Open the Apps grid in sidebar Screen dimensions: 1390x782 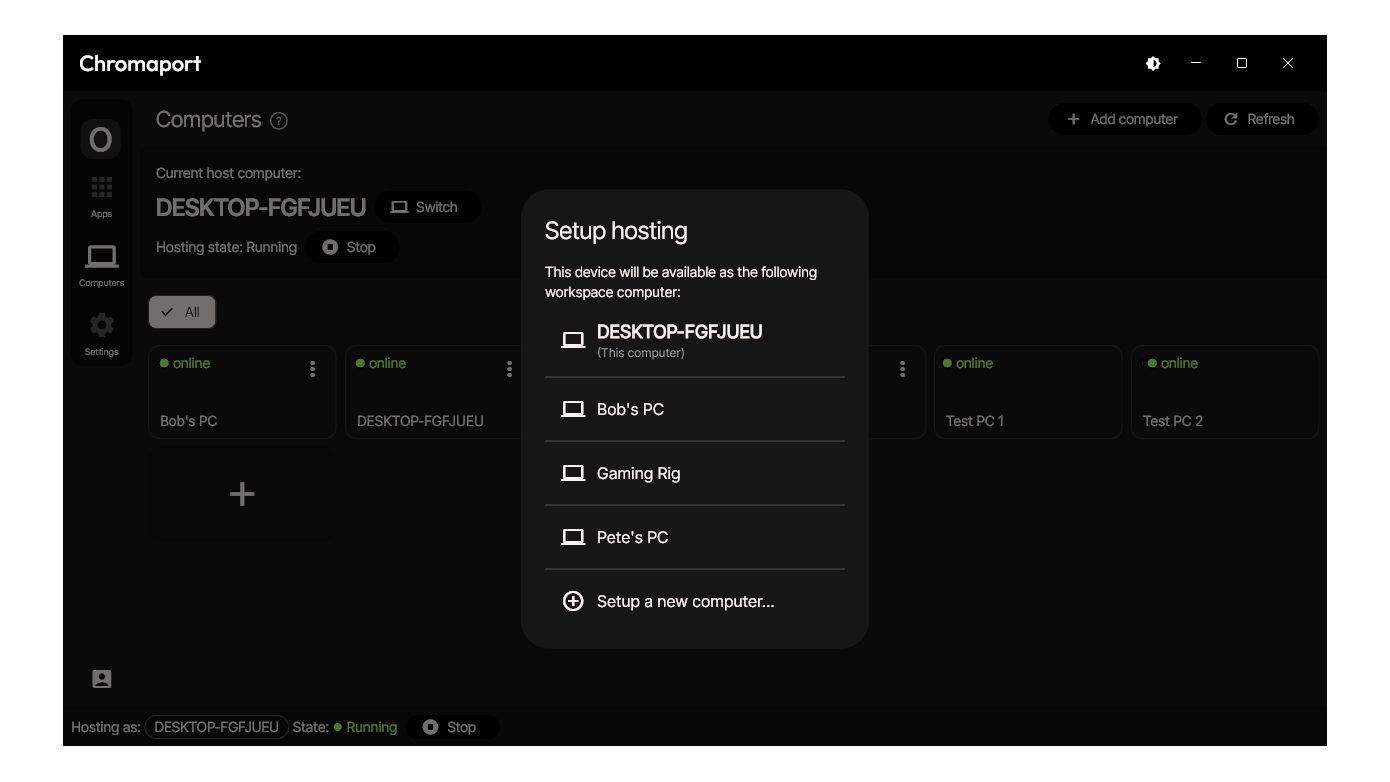pyautogui.click(x=101, y=196)
